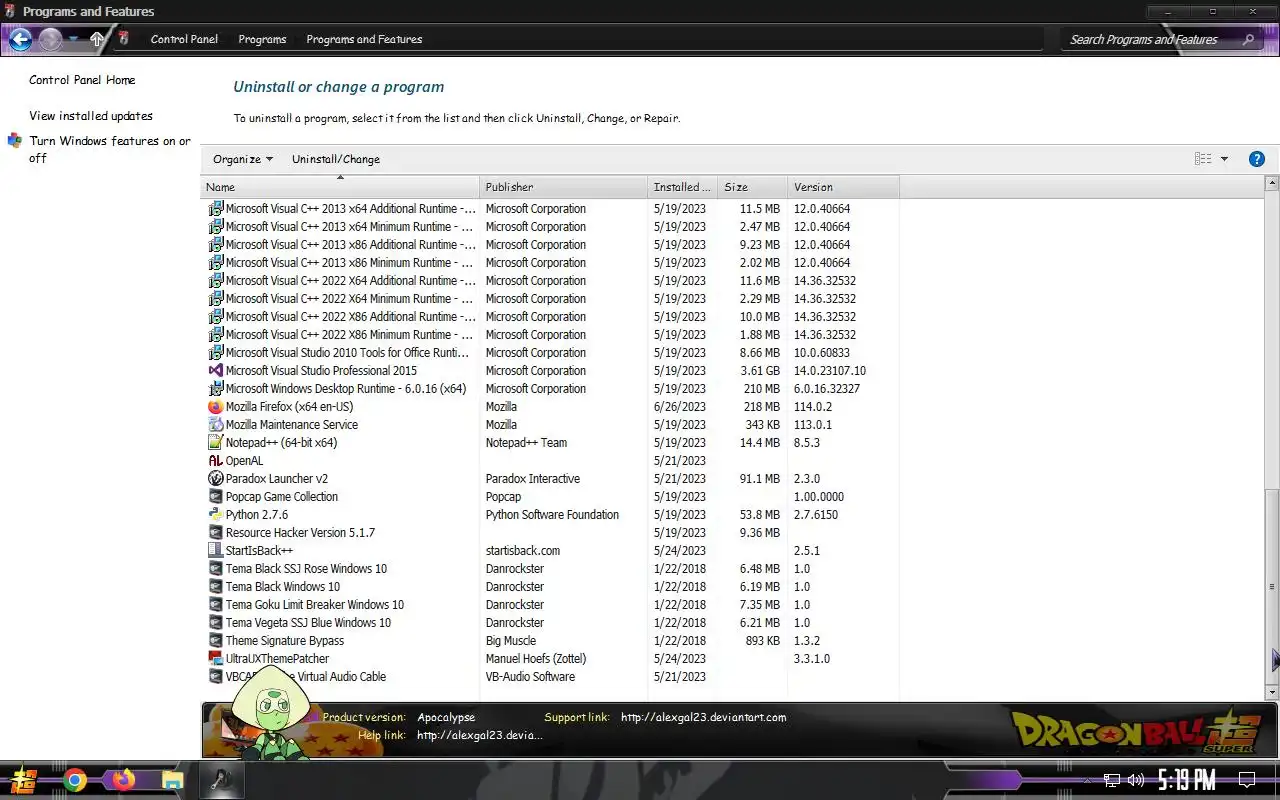
Task: Click the Python 2.7.6 icon
Action: 215,515
